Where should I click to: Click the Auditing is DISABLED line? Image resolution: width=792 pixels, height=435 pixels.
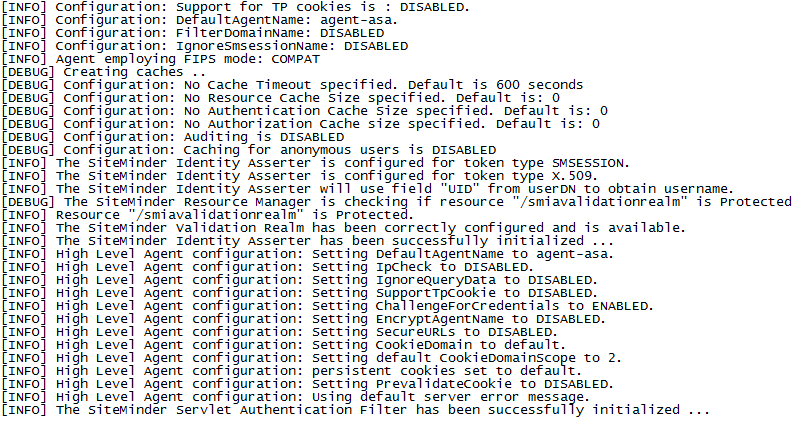(x=173, y=137)
